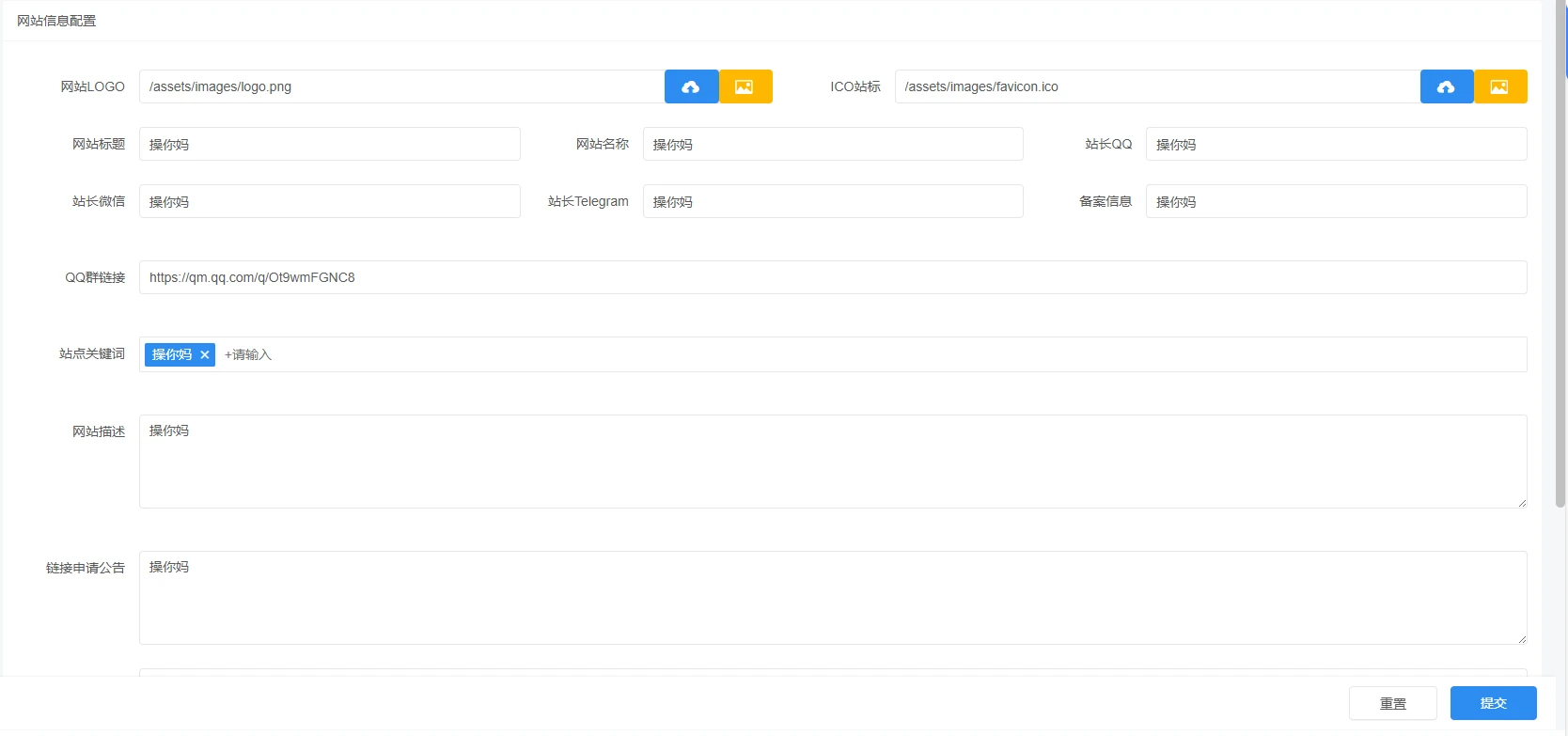
Task: Remove the keyword tag using its X icon
Action: coord(205,354)
